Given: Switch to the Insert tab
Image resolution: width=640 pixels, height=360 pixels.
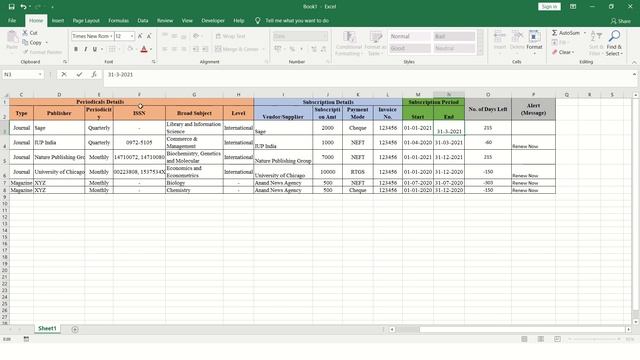Looking at the screenshot, I should tap(58, 20).
